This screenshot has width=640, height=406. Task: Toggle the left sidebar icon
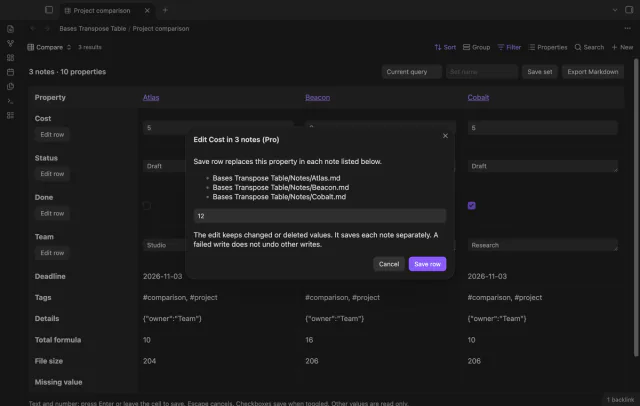tap(49, 10)
